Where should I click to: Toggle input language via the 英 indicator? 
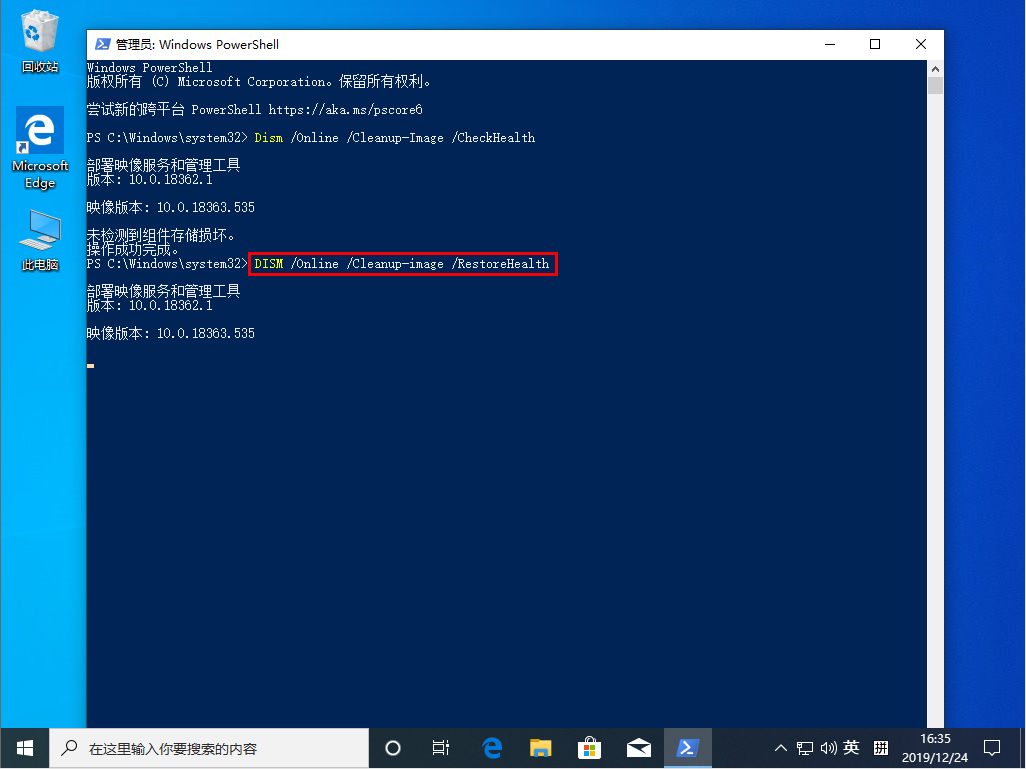click(851, 748)
